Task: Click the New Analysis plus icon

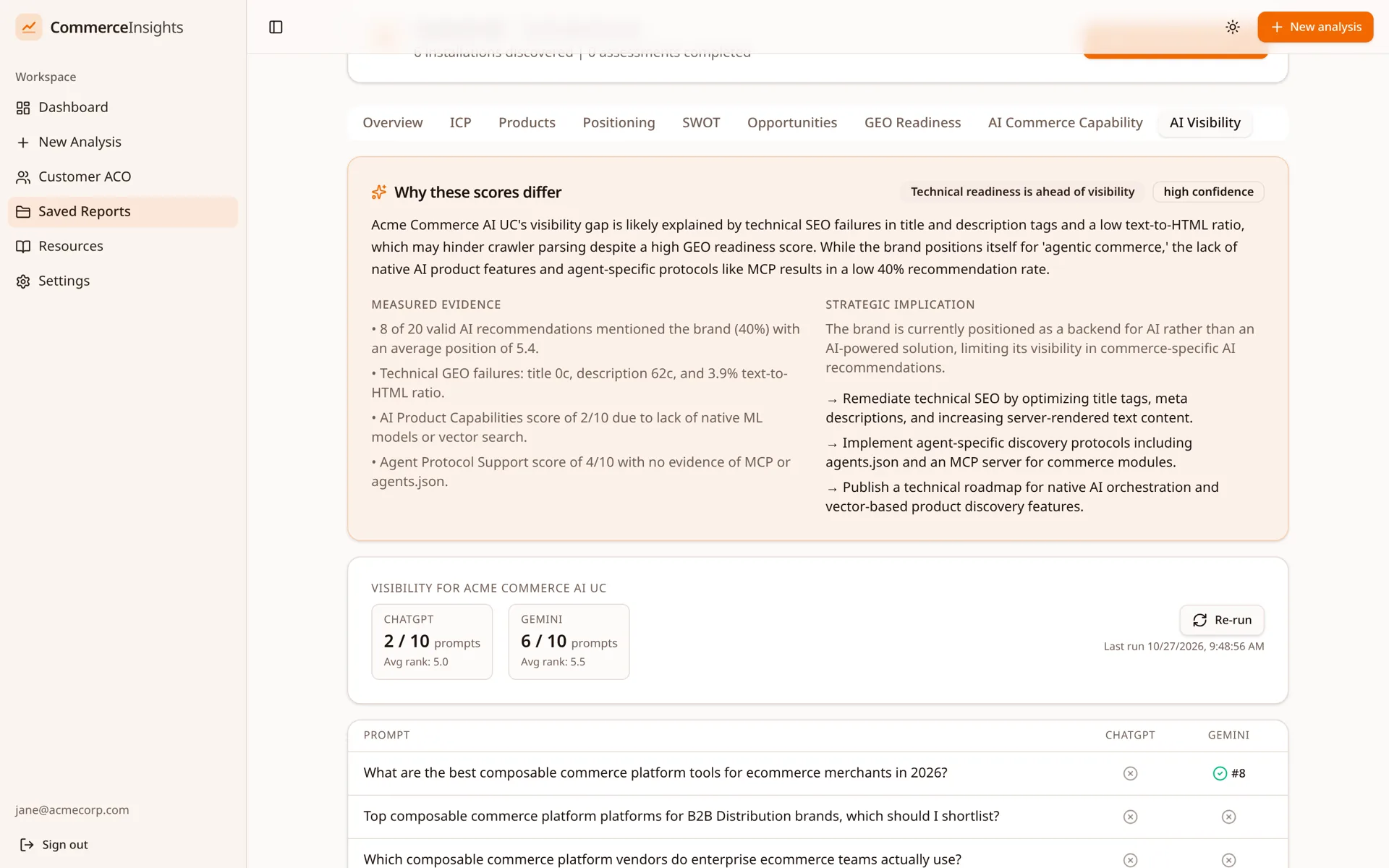Action: [x=23, y=142]
